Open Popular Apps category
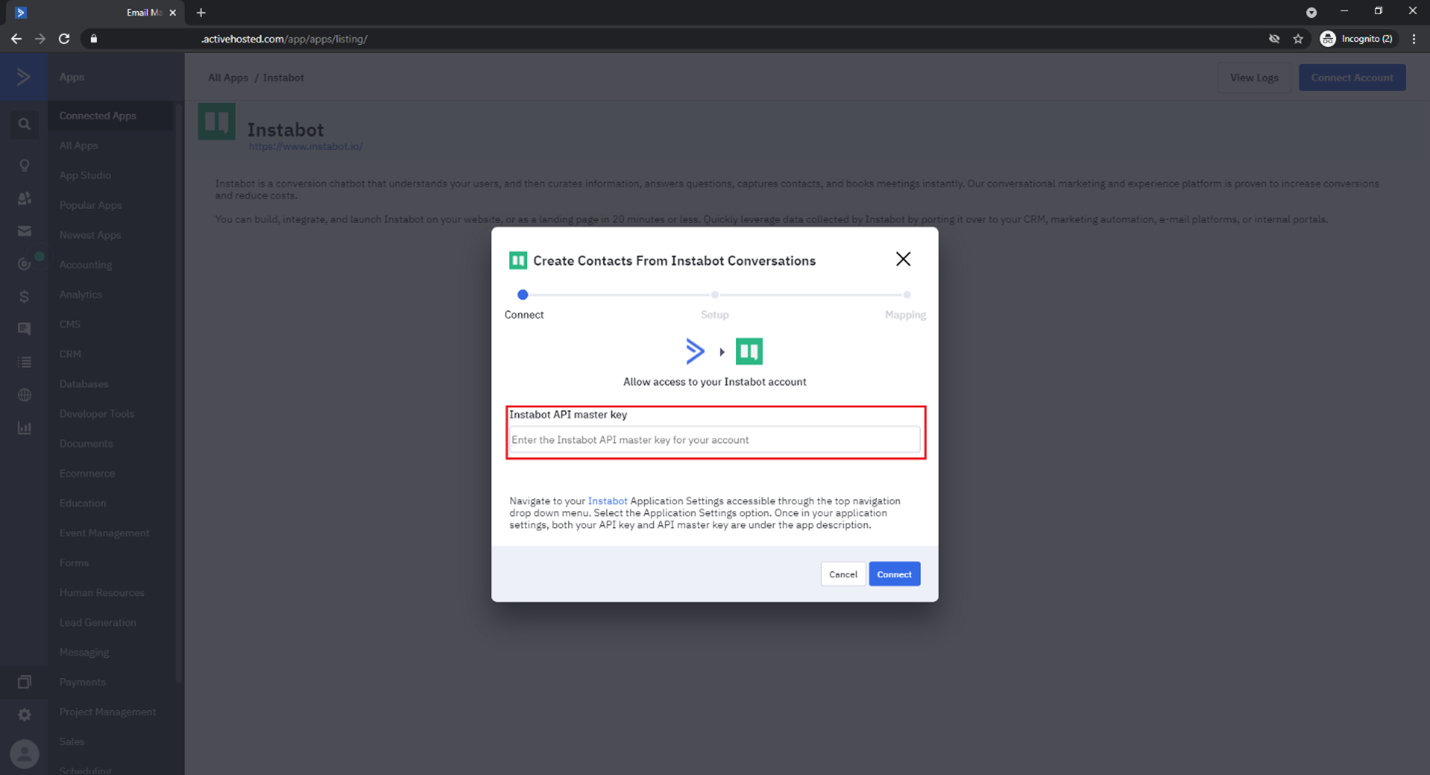Viewport: 1430px width, 775px height. pos(90,205)
